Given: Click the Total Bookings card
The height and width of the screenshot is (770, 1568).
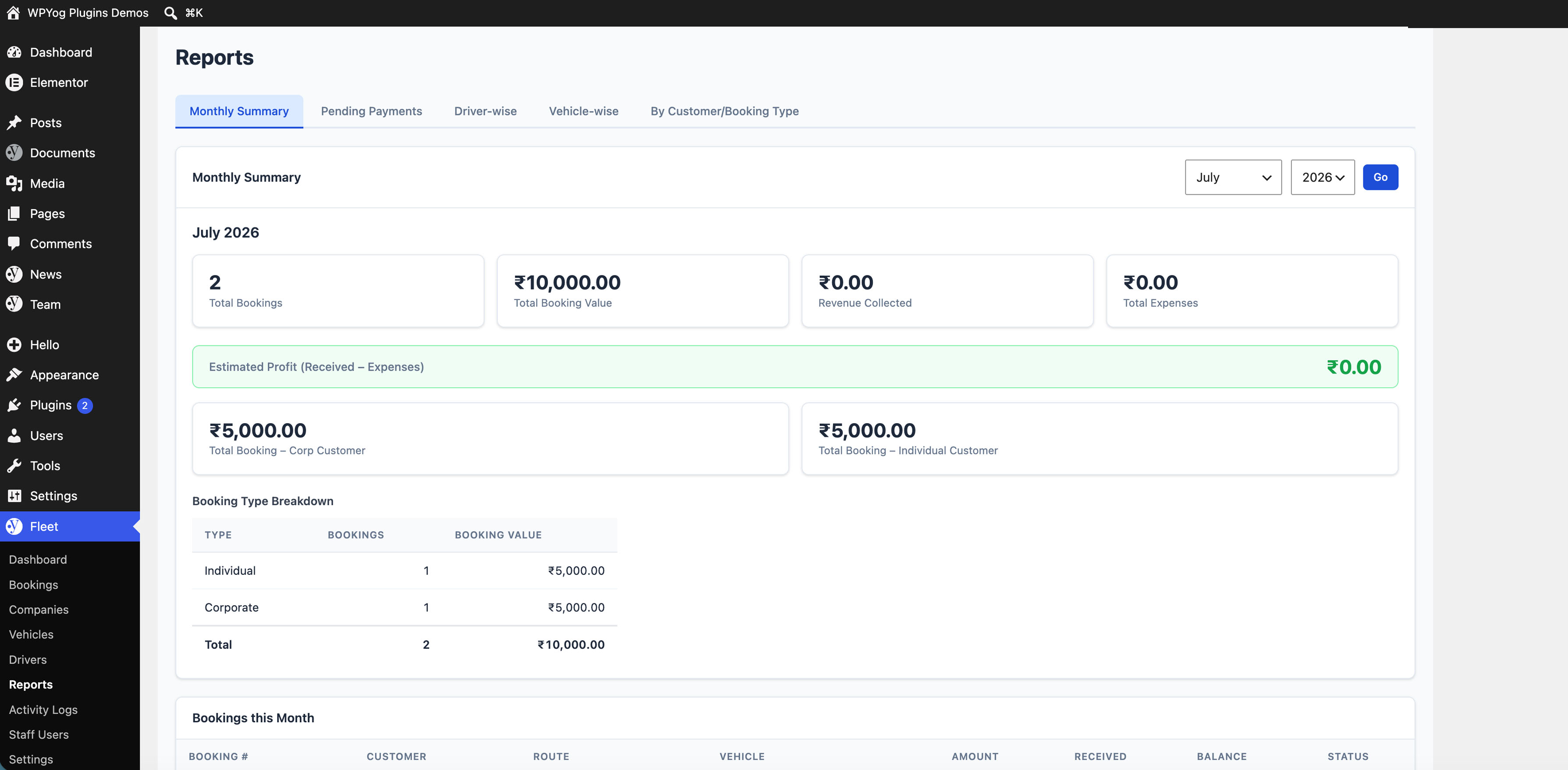Looking at the screenshot, I should tap(338, 291).
